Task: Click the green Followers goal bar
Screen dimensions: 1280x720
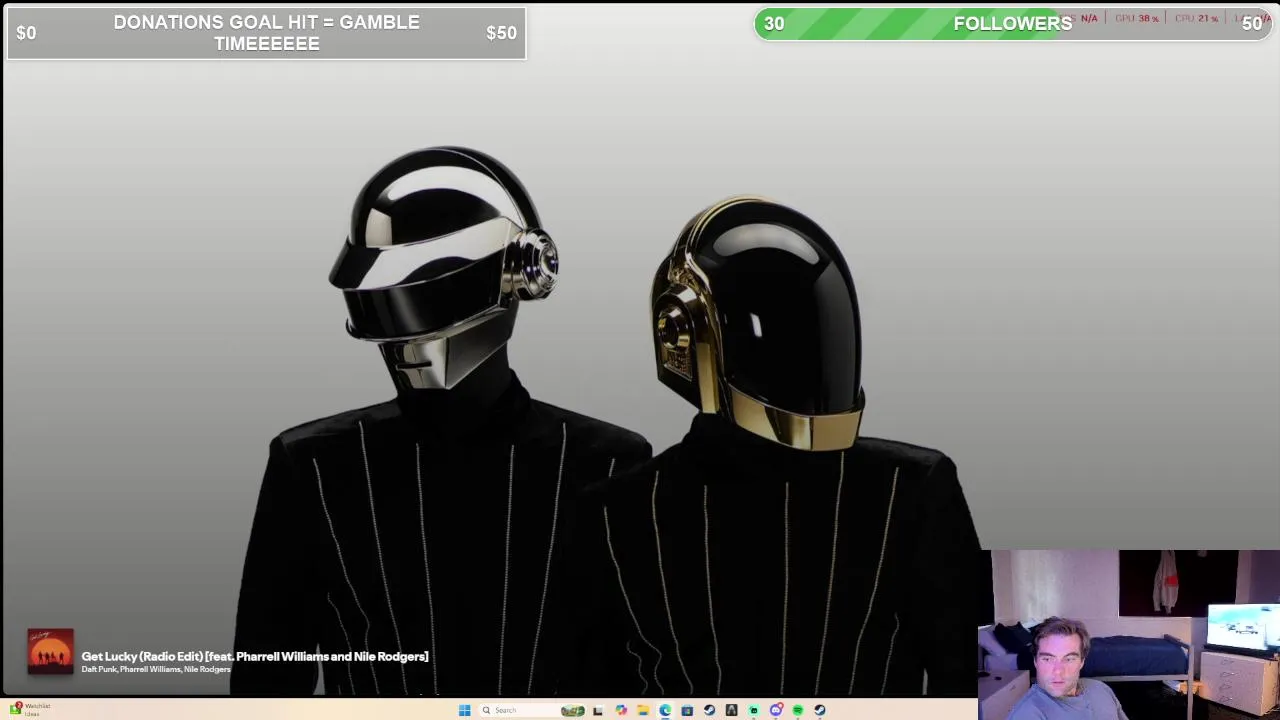Action: 1012,23
